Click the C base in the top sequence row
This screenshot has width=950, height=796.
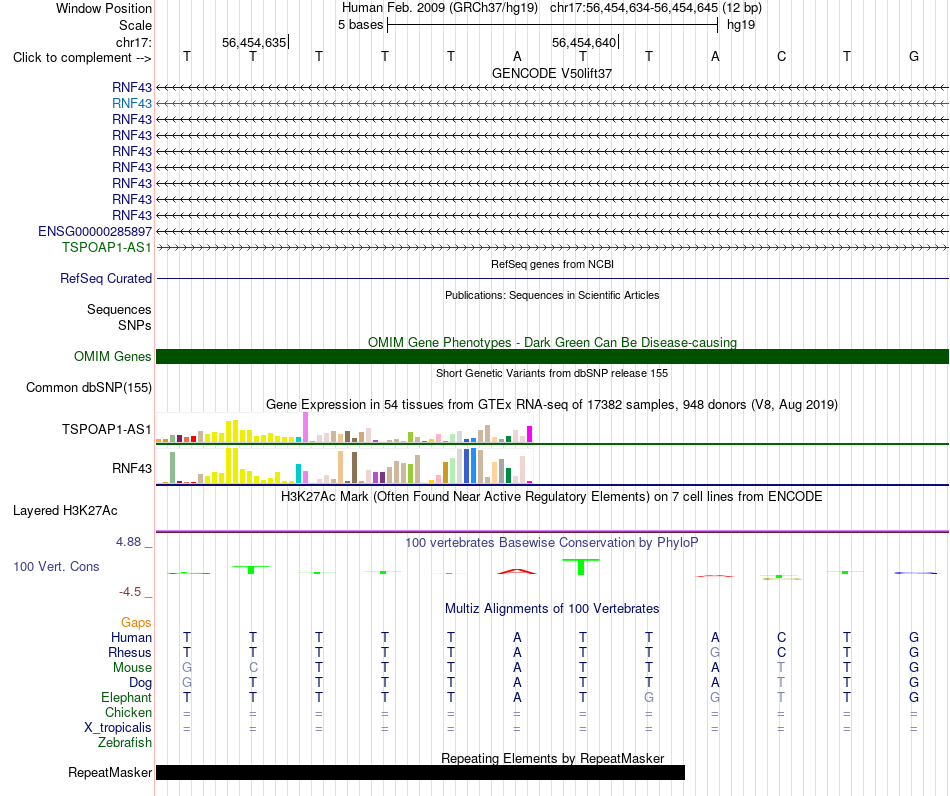coord(781,57)
